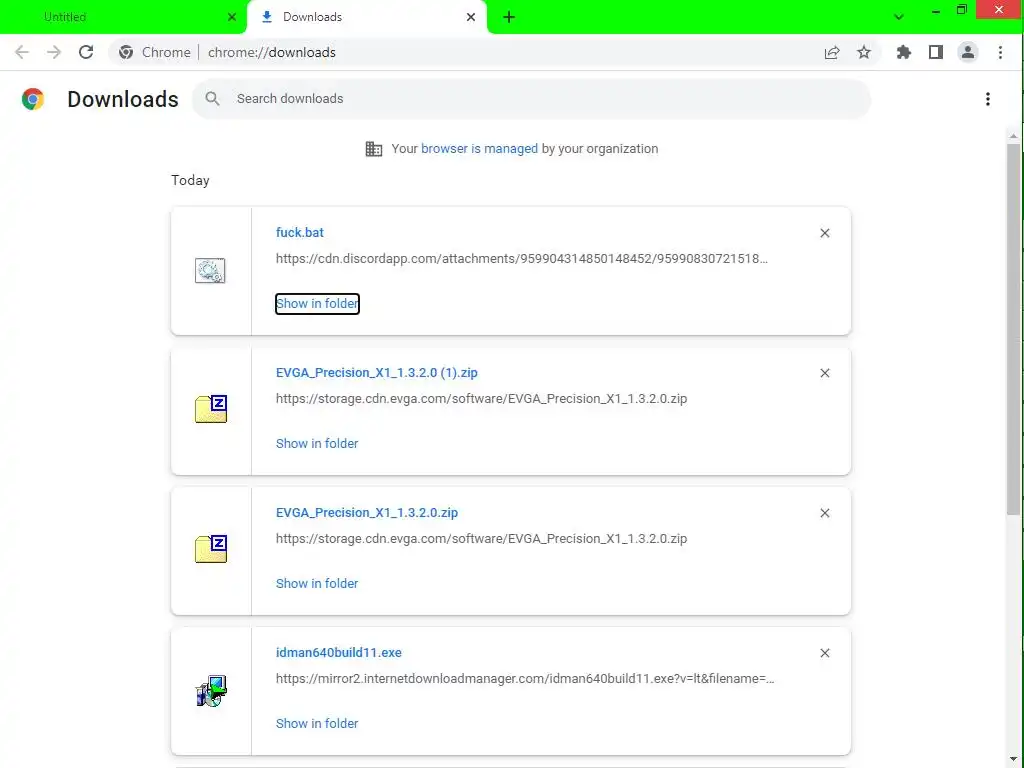Click the Chrome site info icon in address bar
1024x768 pixels.
(126, 52)
